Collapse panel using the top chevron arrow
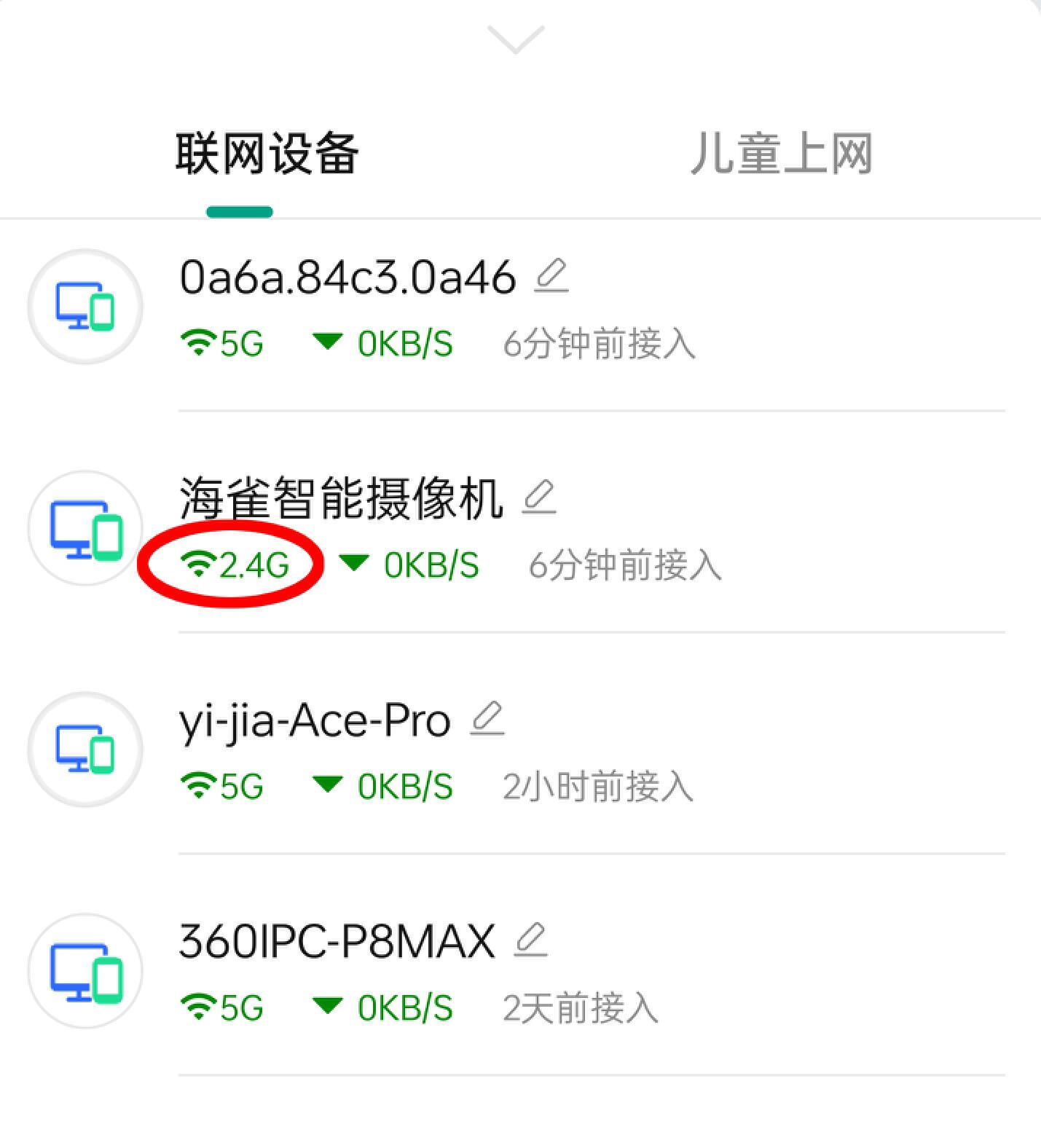This screenshot has width=1041, height=1148. pos(516,39)
